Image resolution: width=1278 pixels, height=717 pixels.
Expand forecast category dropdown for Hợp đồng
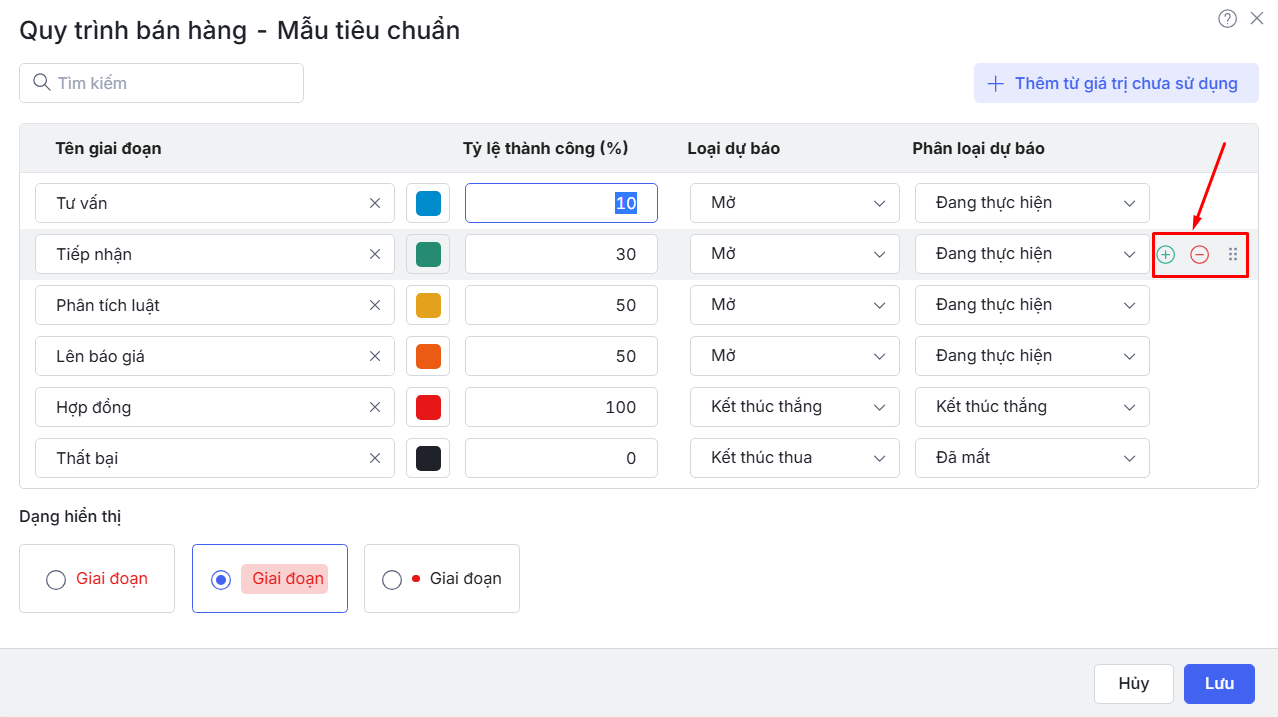point(1031,407)
